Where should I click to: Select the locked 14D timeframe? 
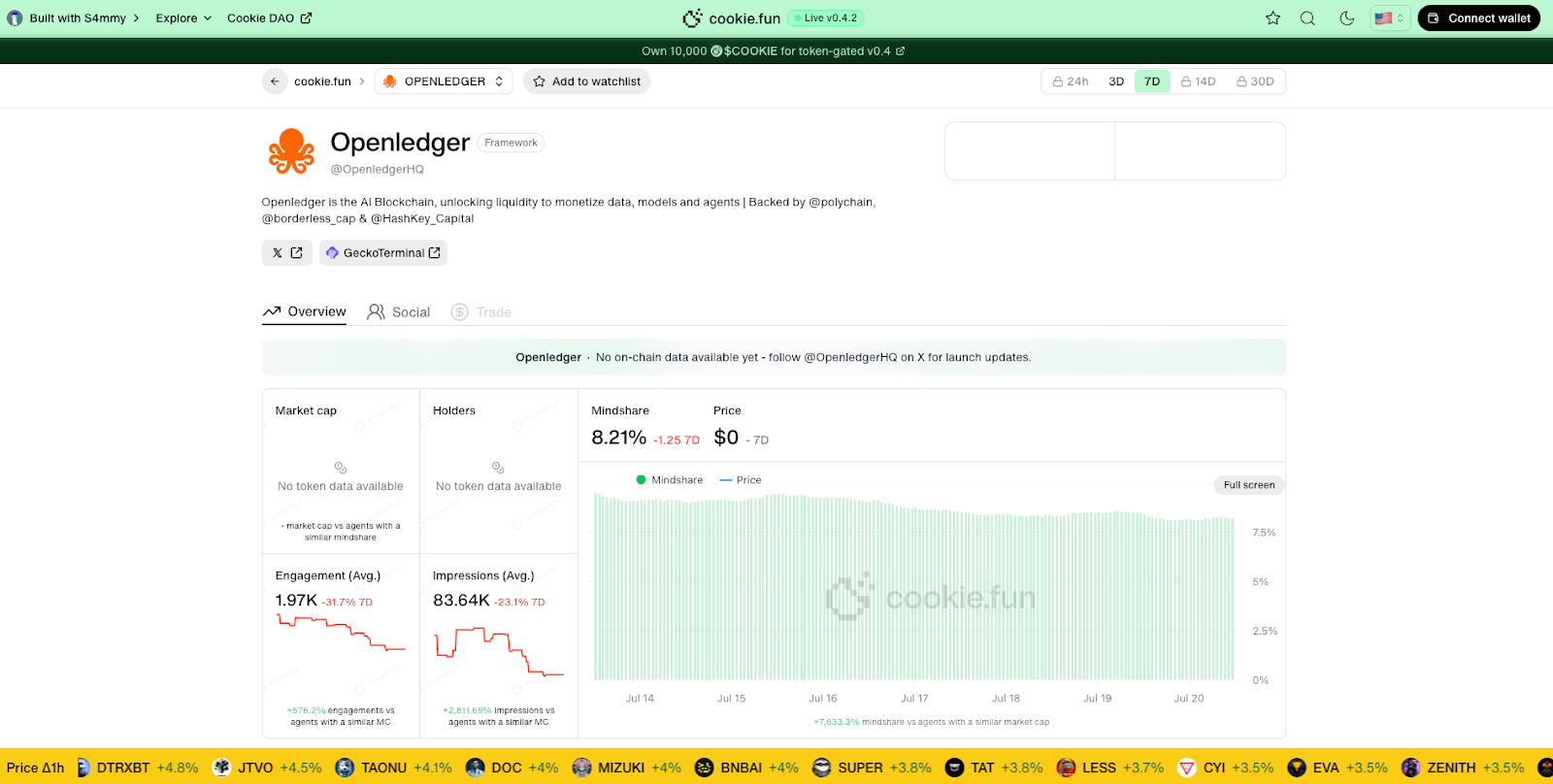1199,82
